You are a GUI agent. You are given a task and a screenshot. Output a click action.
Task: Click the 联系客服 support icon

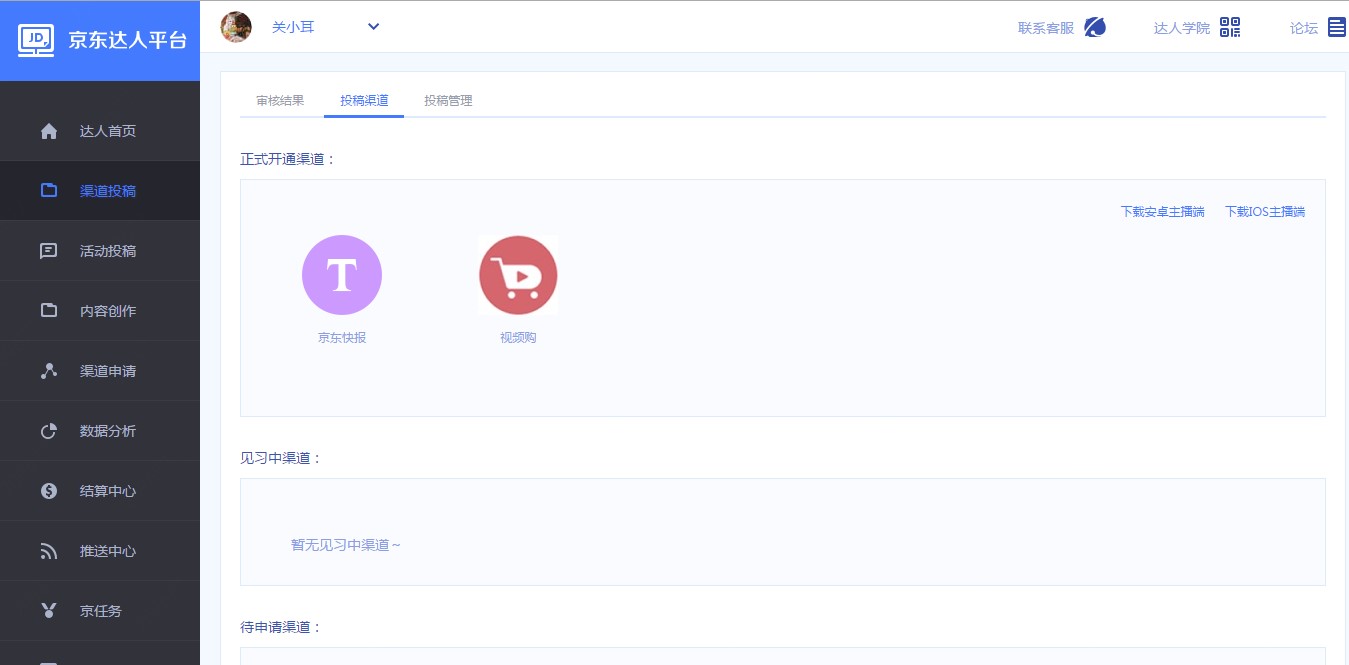tap(1095, 27)
